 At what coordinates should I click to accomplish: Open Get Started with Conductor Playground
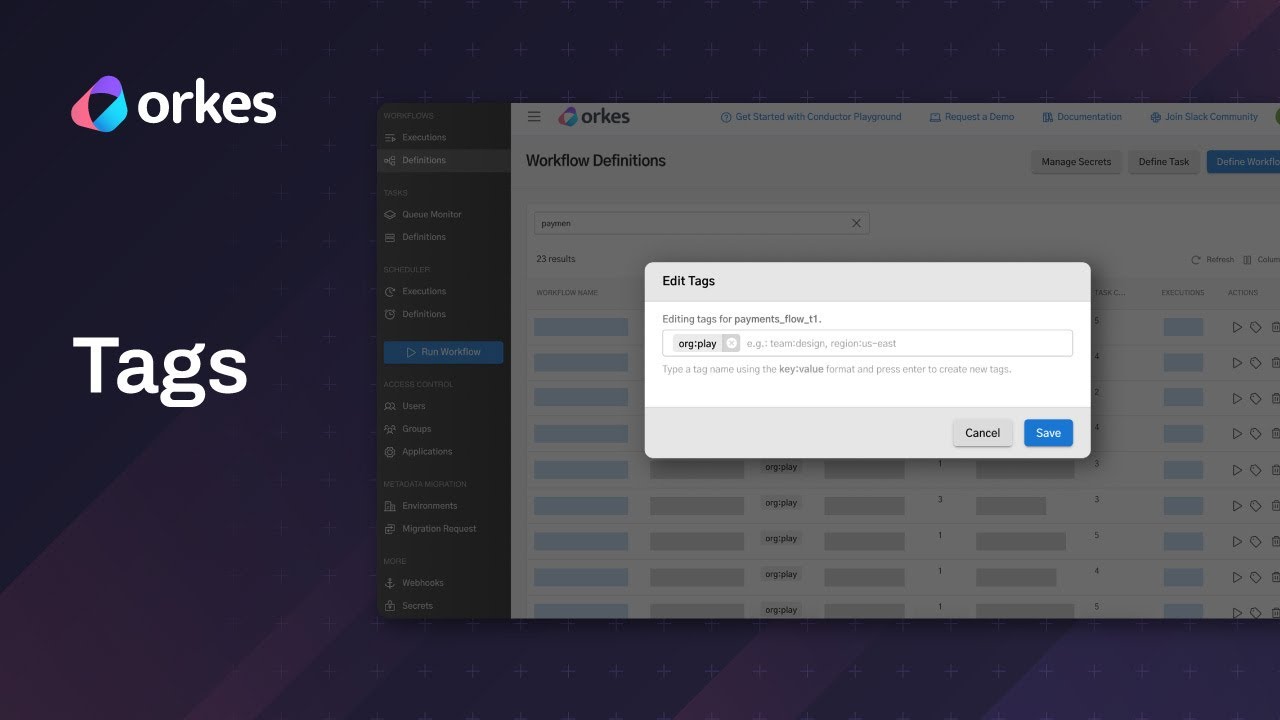point(811,117)
